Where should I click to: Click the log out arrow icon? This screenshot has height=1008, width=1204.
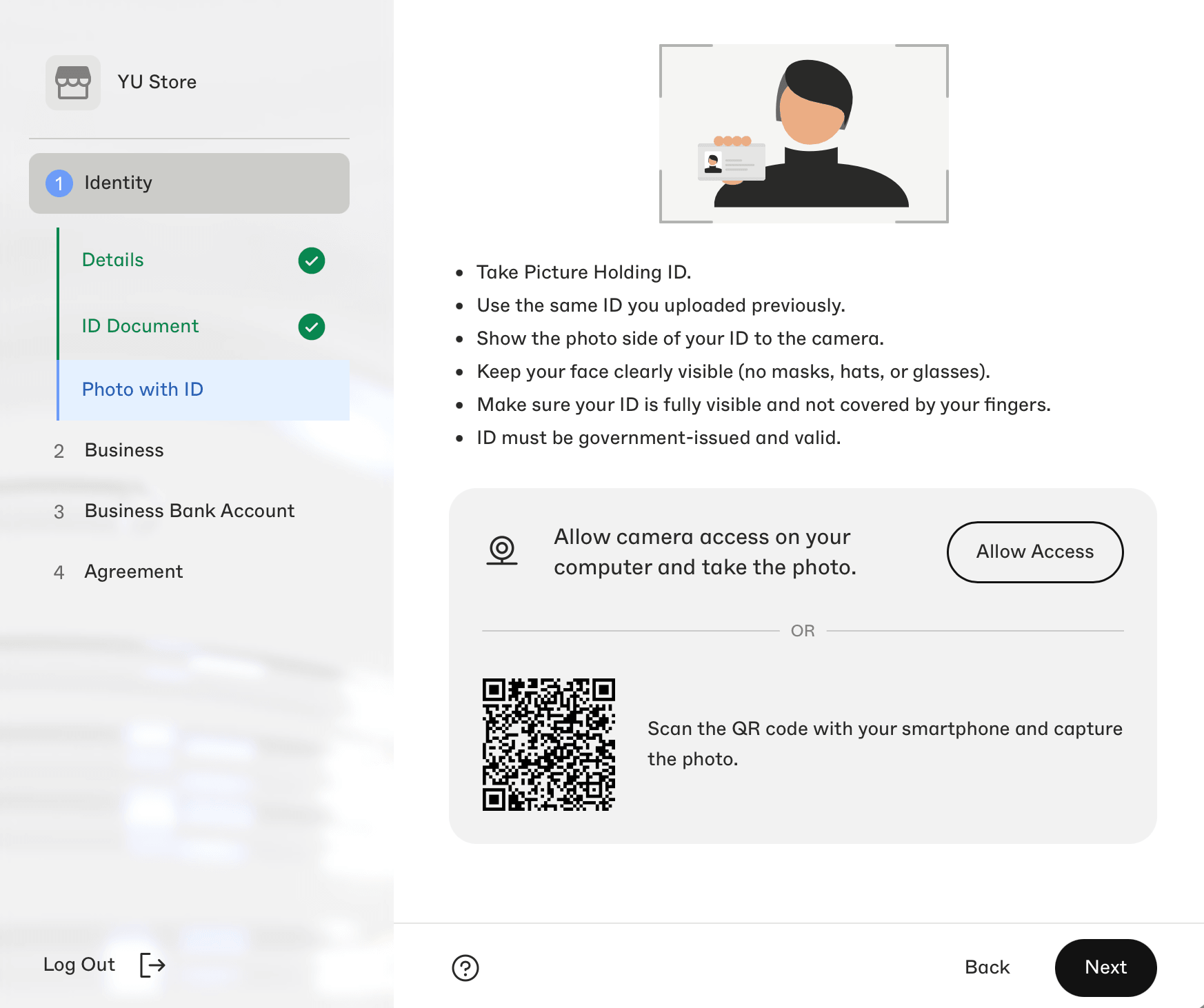pos(152,965)
